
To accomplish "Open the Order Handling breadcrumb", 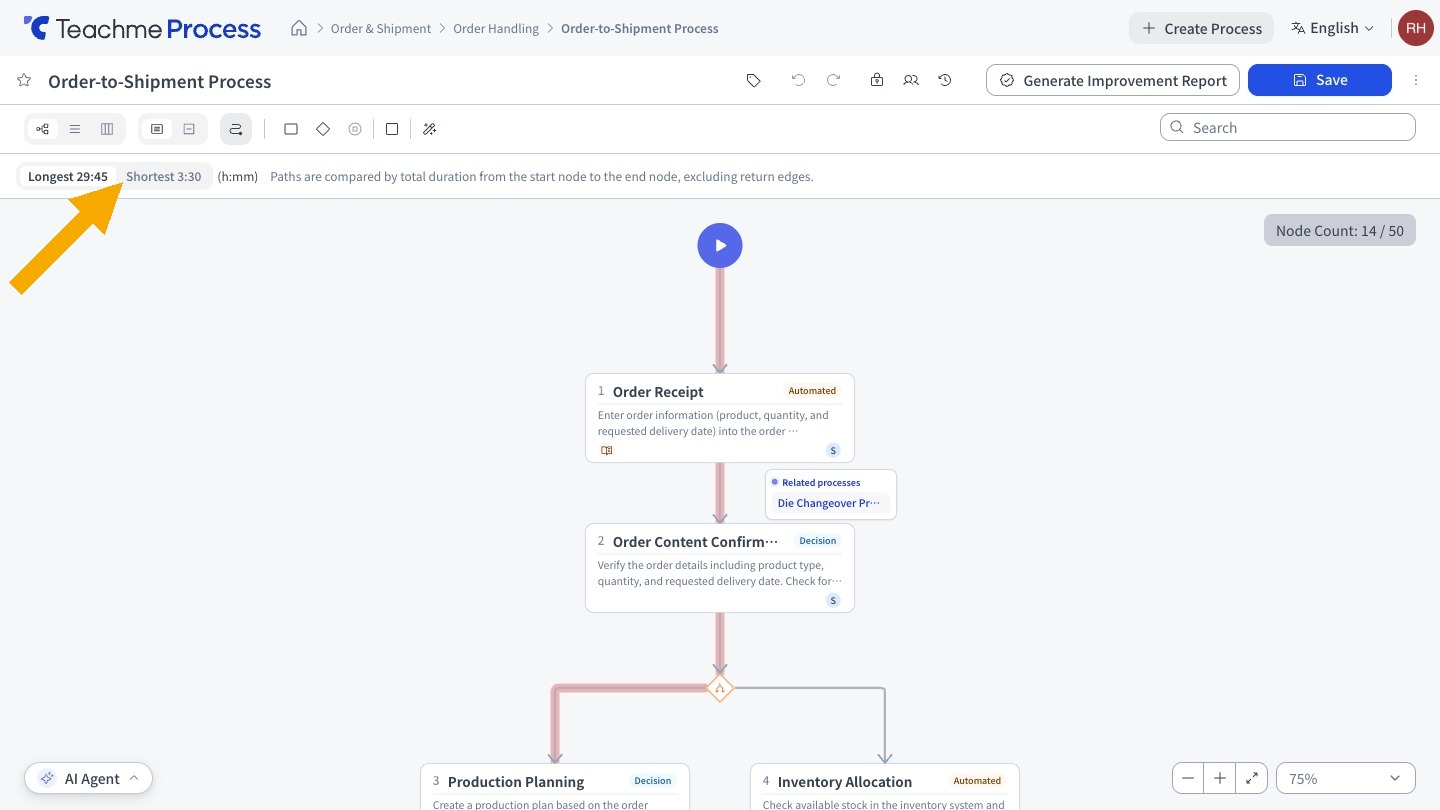I will 496,28.
